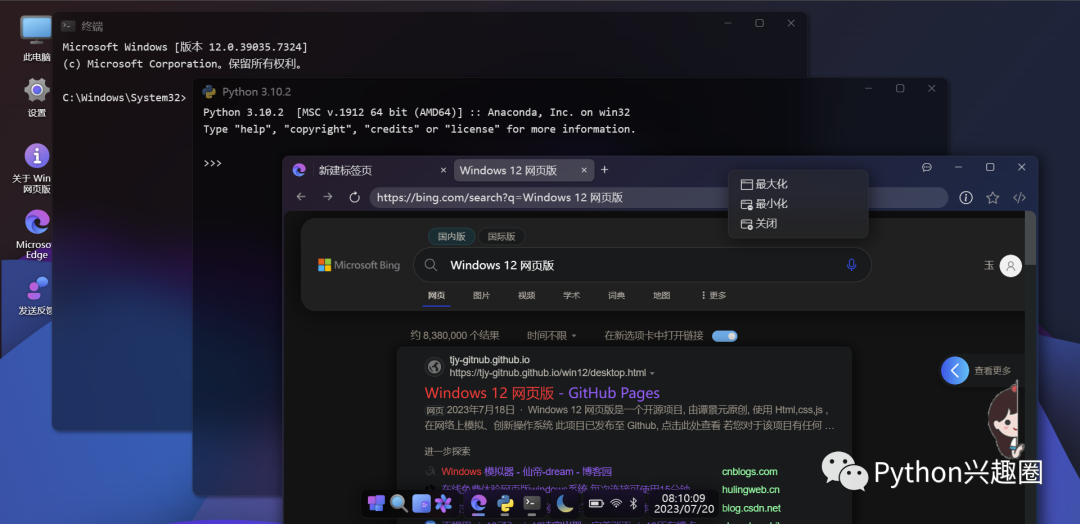Go back in the Edge browser
This screenshot has height=524, width=1080.
click(301, 197)
